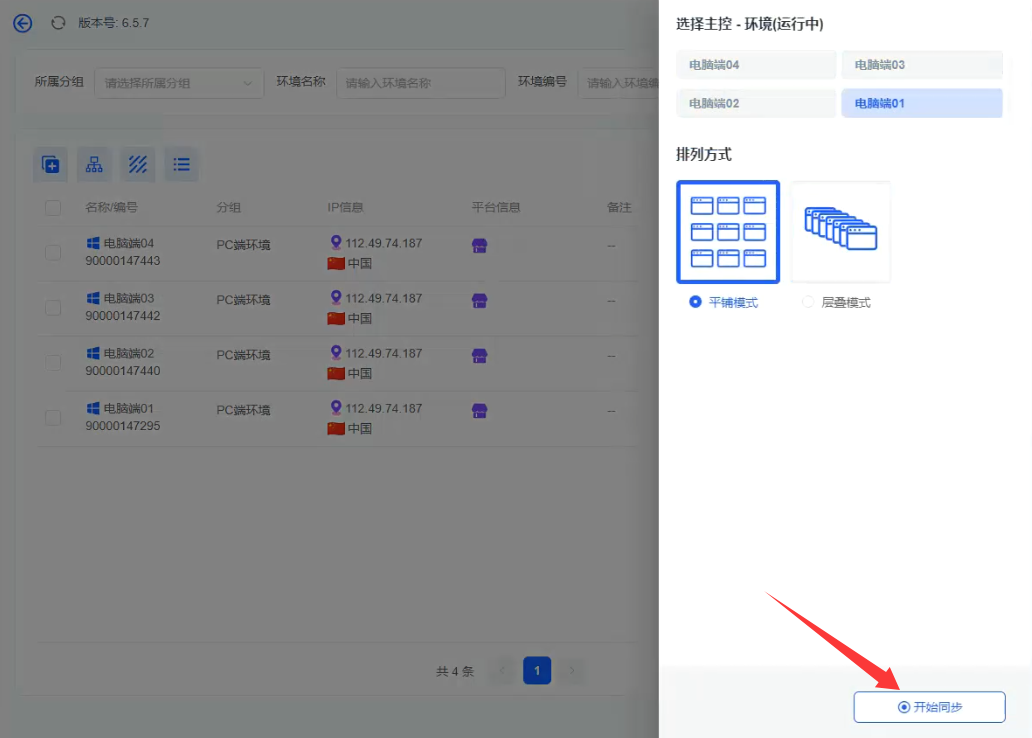This screenshot has height=738, width=1032.
Task: Click the previous page chevron in pagination
Action: [x=501, y=670]
